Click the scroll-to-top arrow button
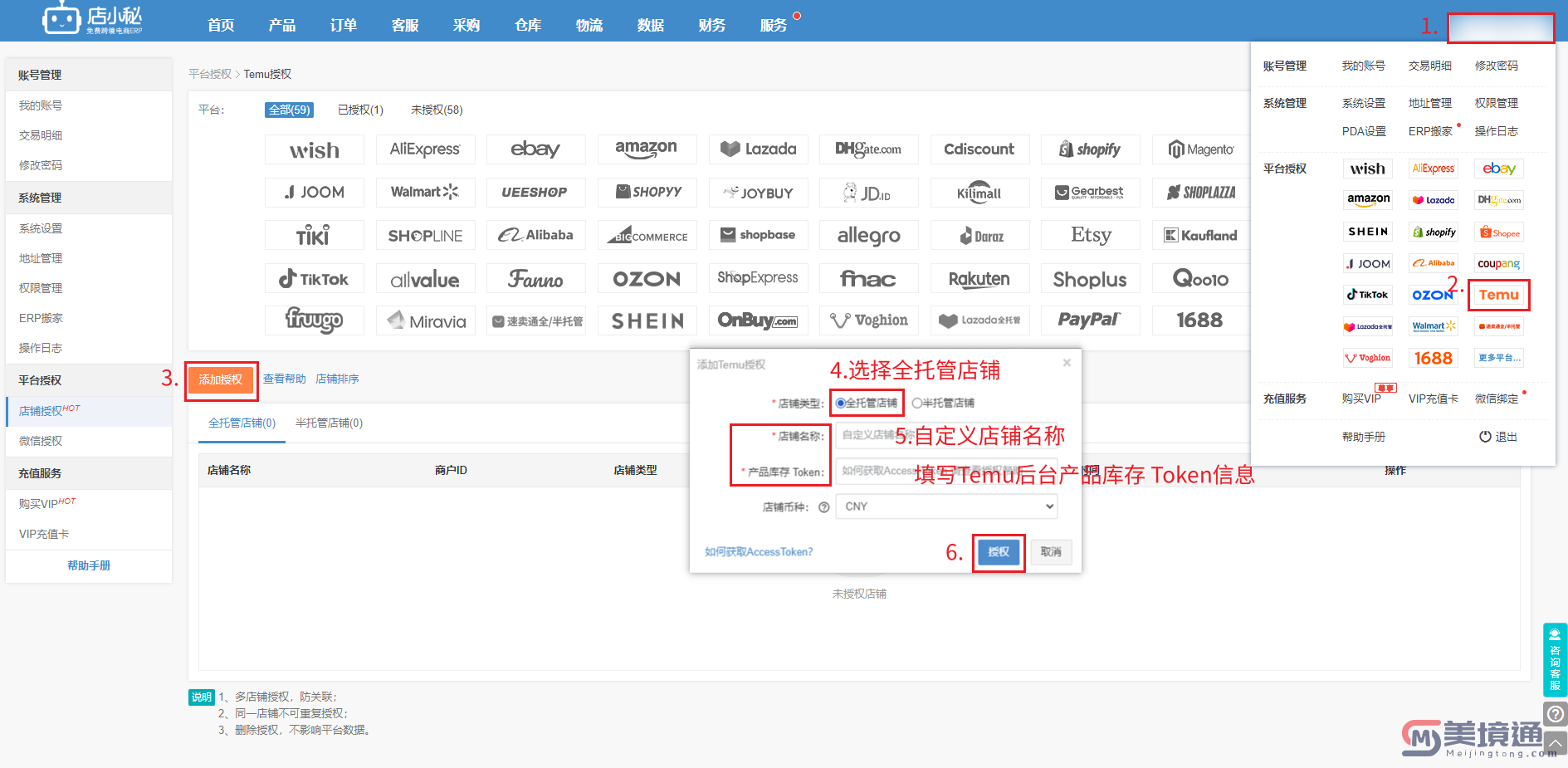This screenshot has width=1568, height=768. click(x=1555, y=744)
